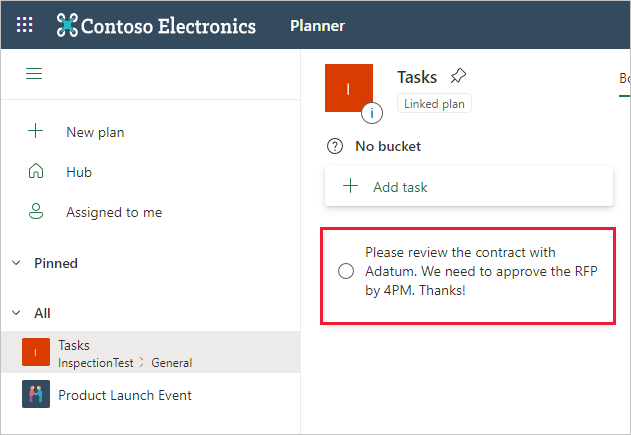Click the No bucket question mark icon
631x435 pixels.
tap(336, 146)
